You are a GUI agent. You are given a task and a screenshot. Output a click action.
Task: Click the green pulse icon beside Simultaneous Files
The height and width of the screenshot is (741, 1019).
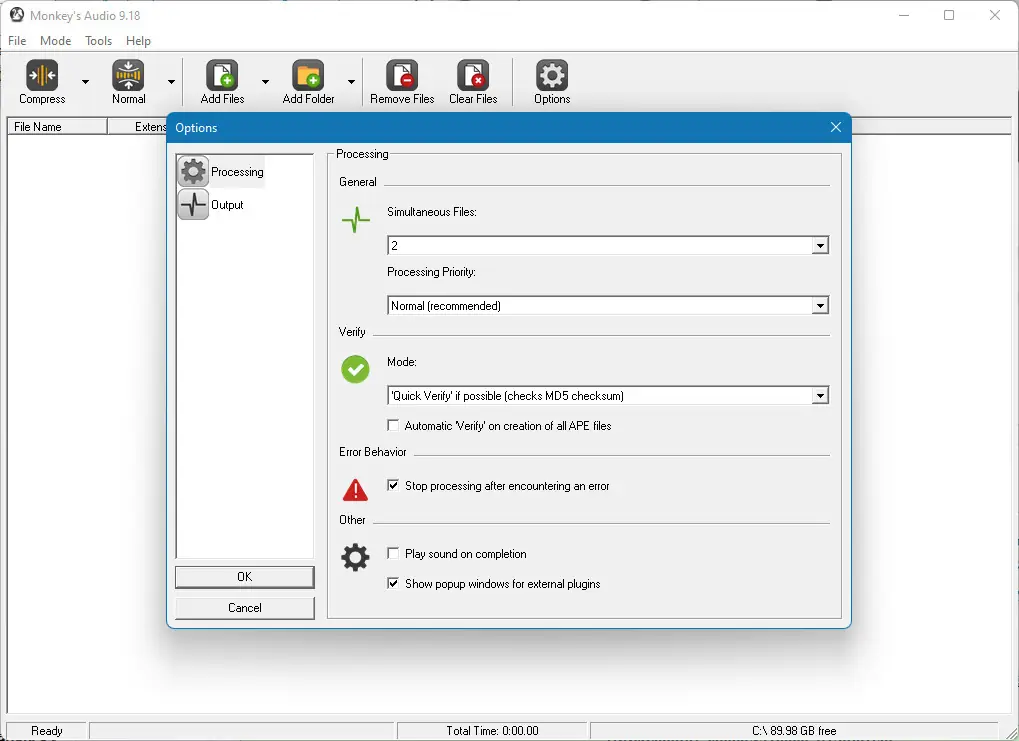pos(355,220)
